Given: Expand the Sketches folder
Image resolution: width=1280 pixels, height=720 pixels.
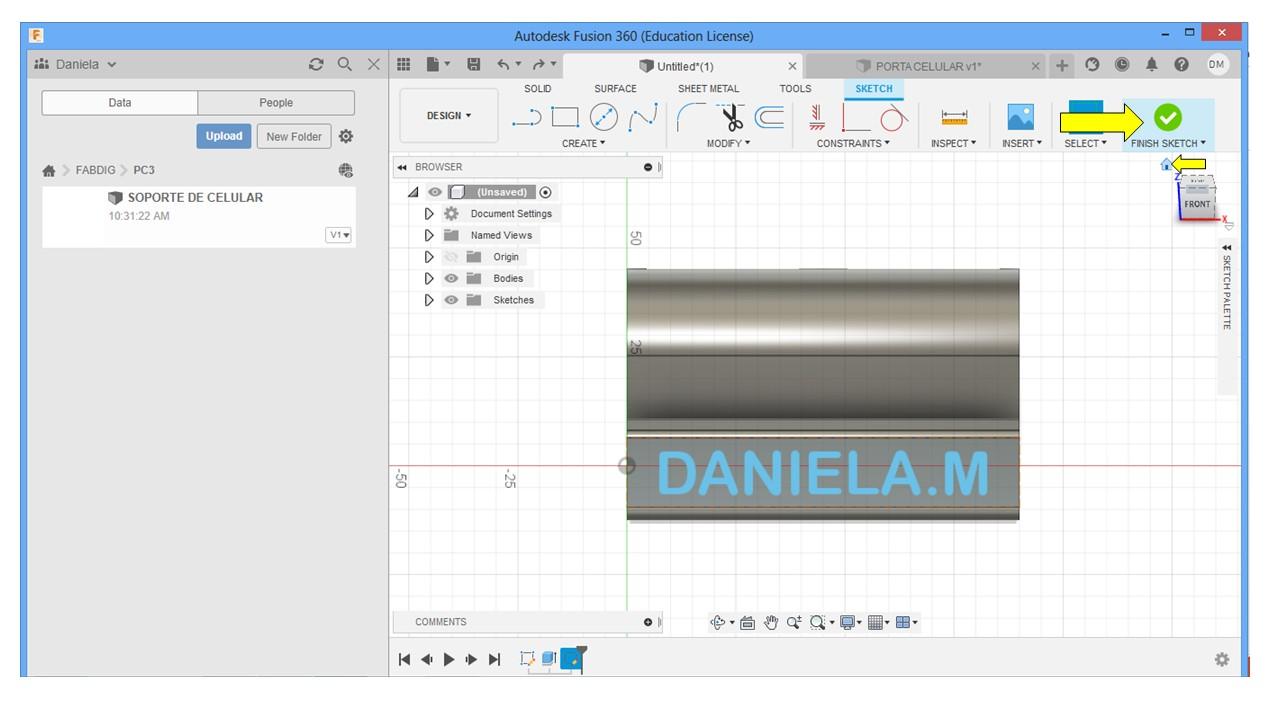Looking at the screenshot, I should coord(429,300).
